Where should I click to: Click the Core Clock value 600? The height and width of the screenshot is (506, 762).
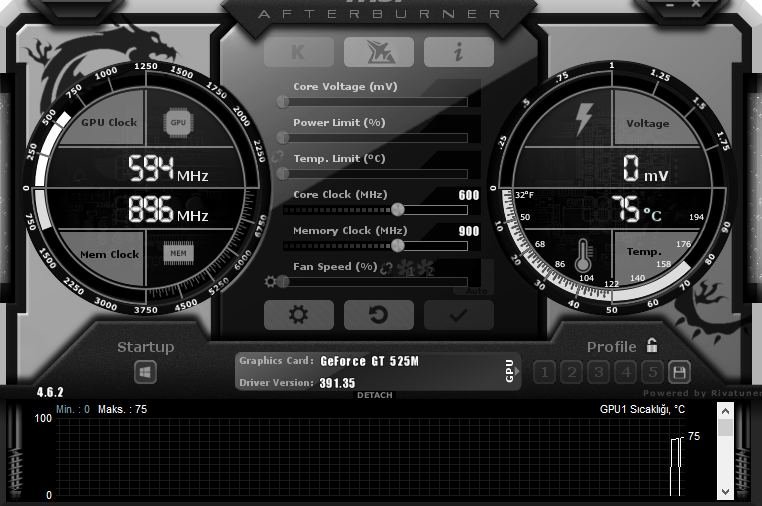468,195
